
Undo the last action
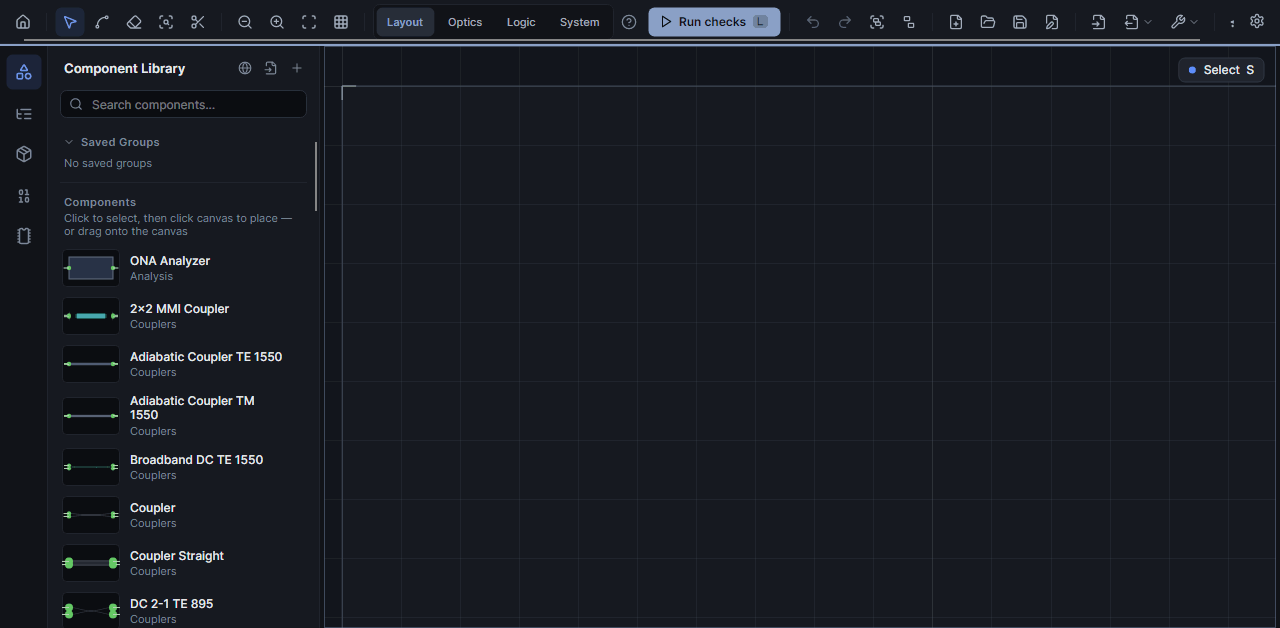pos(813,22)
